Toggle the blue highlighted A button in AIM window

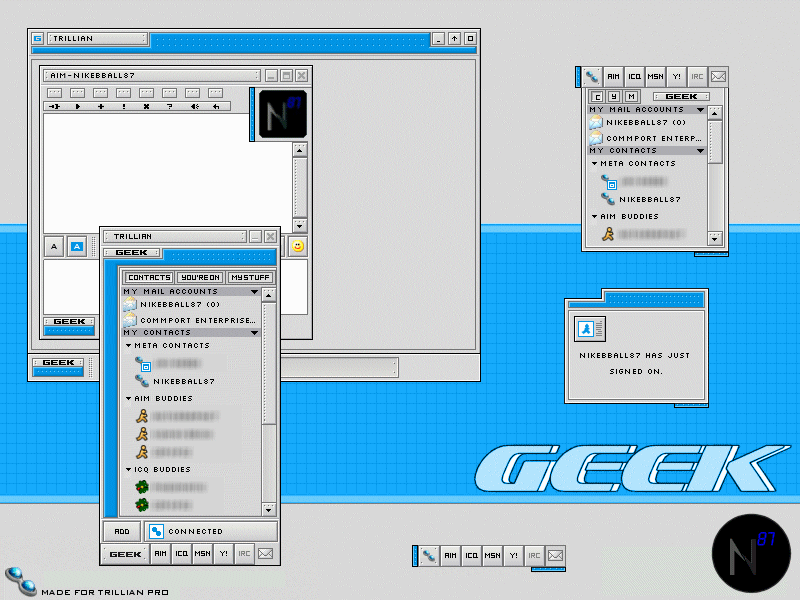click(x=77, y=247)
